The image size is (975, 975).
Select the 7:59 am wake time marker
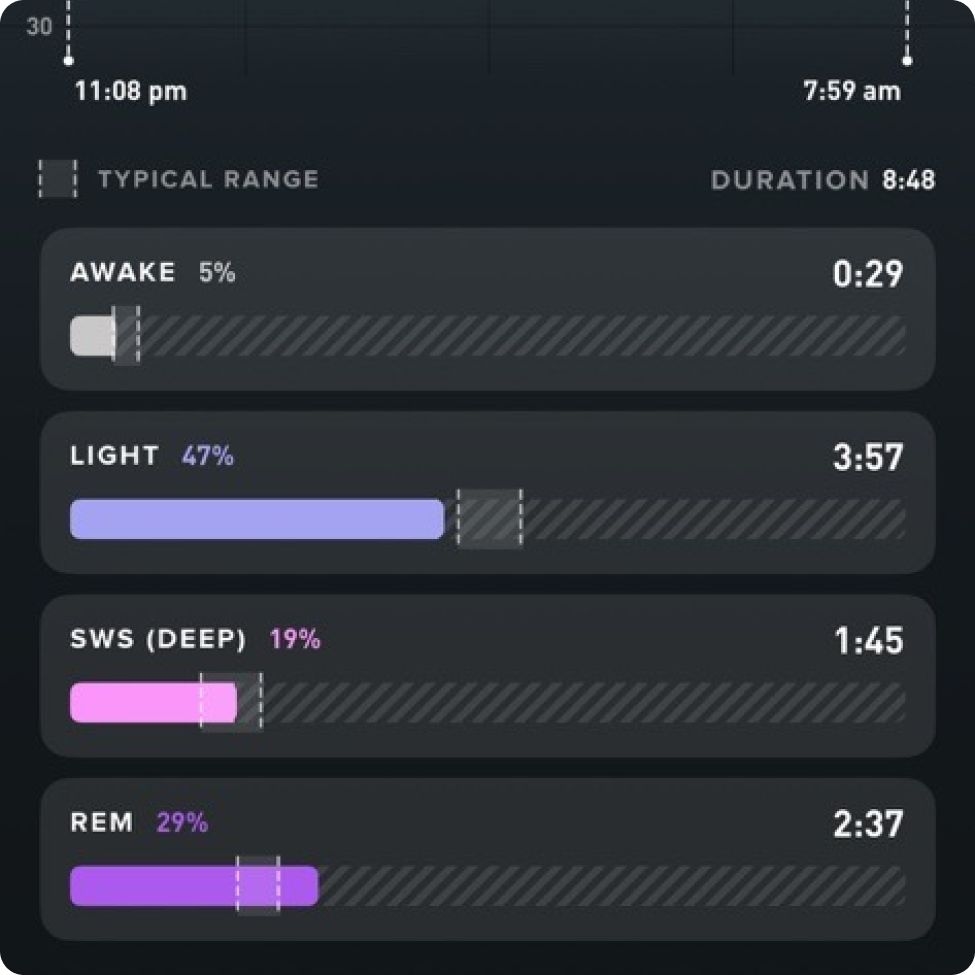(x=907, y=60)
